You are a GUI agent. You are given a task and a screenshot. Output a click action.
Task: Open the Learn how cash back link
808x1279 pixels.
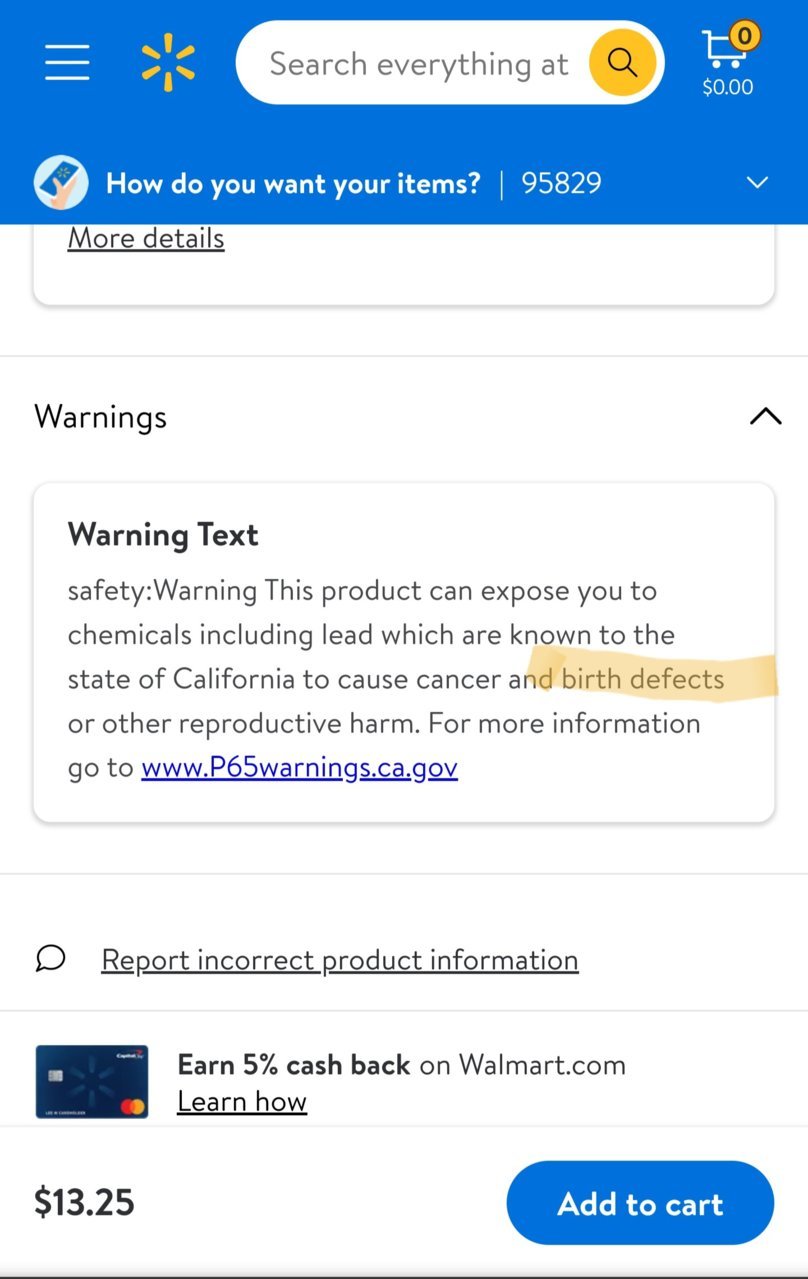click(x=242, y=1101)
